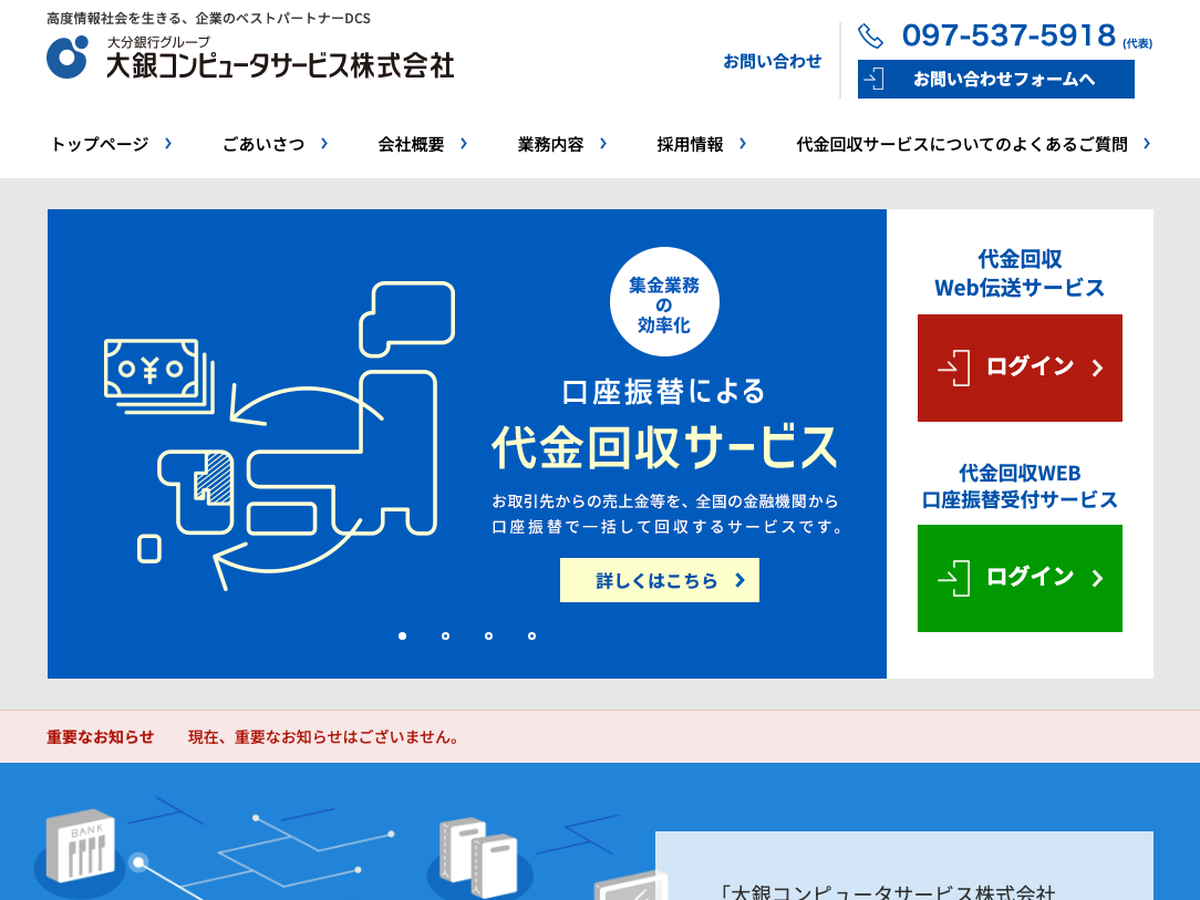Viewport: 1200px width, 900px height.
Task: Click the door icon on red login button
Action: click(954, 367)
